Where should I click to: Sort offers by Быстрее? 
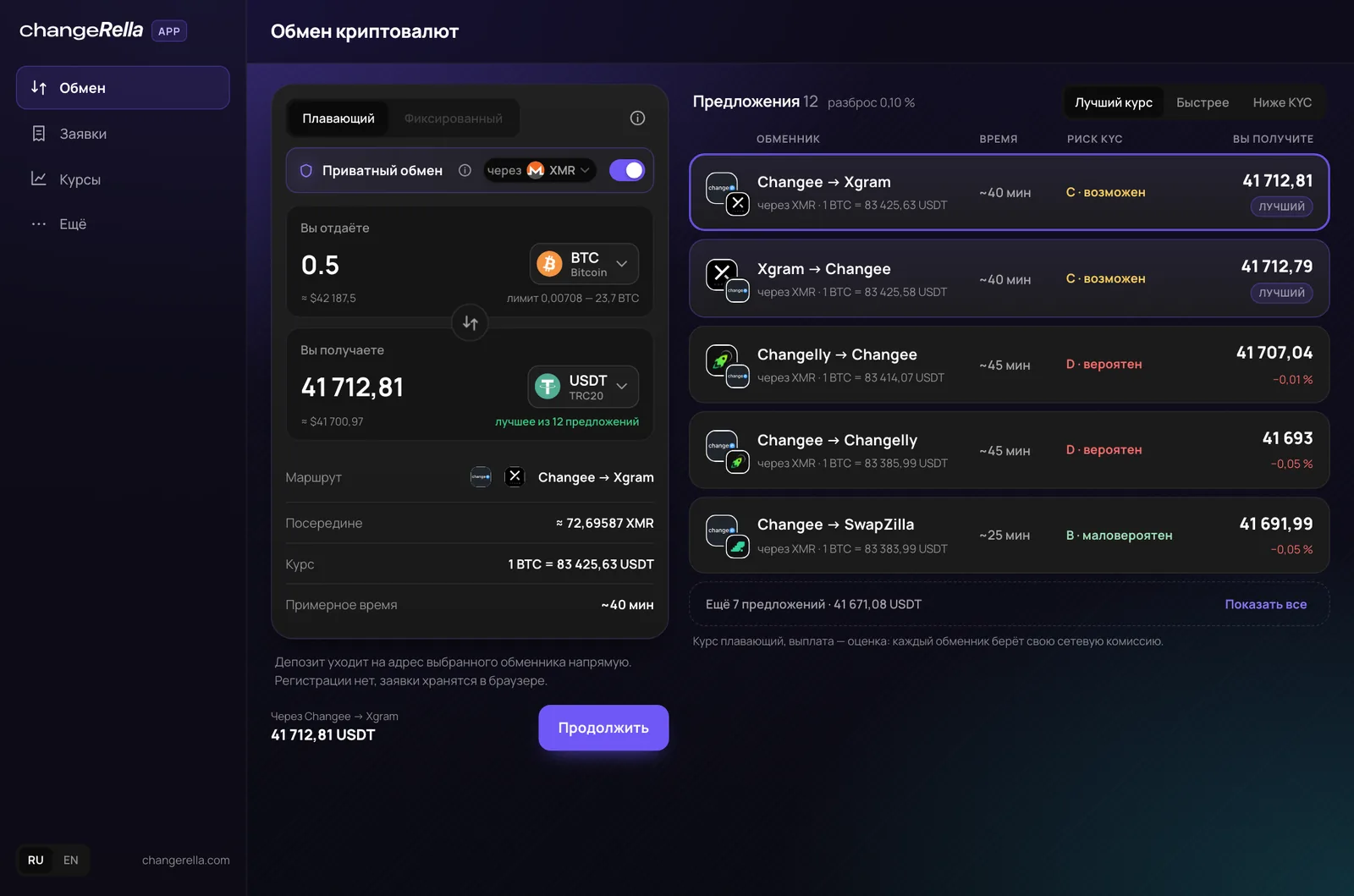click(1203, 102)
